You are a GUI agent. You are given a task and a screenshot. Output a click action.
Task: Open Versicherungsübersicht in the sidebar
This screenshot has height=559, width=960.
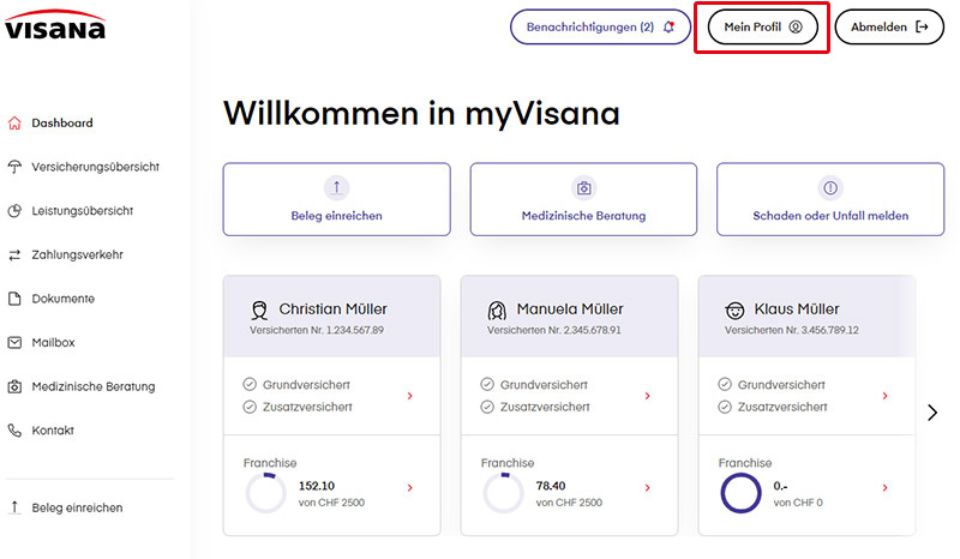click(95, 166)
